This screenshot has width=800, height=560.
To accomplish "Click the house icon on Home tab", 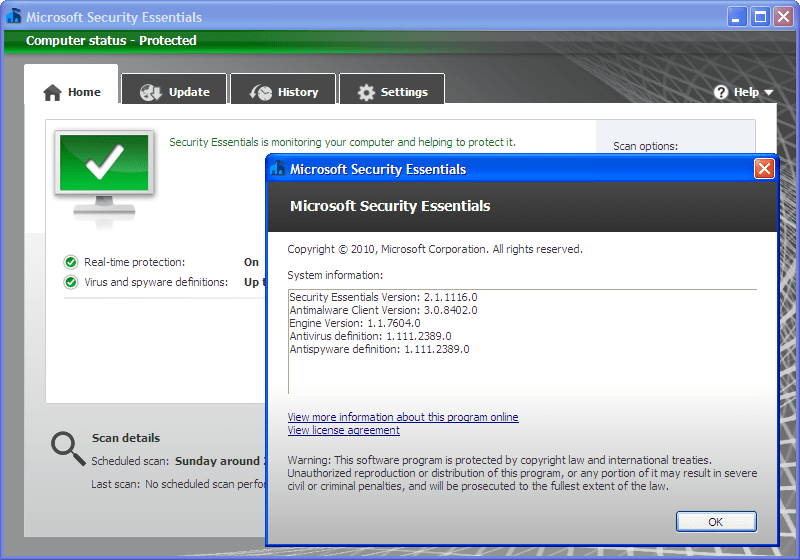I will [53, 92].
